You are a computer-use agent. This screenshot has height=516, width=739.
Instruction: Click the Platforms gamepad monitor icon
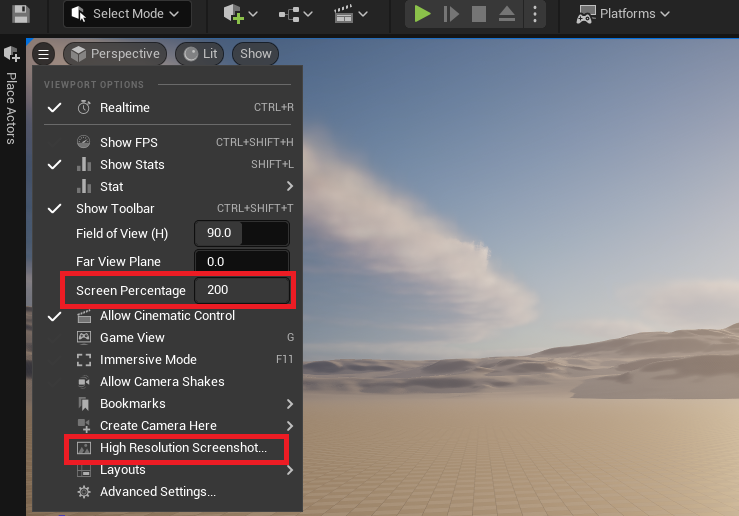(586, 14)
